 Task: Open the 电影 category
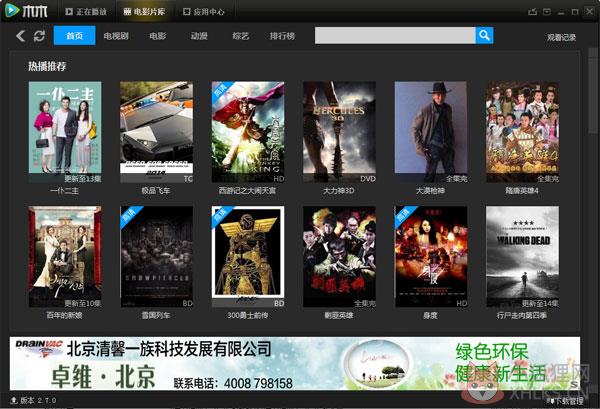pyautogui.click(x=158, y=36)
